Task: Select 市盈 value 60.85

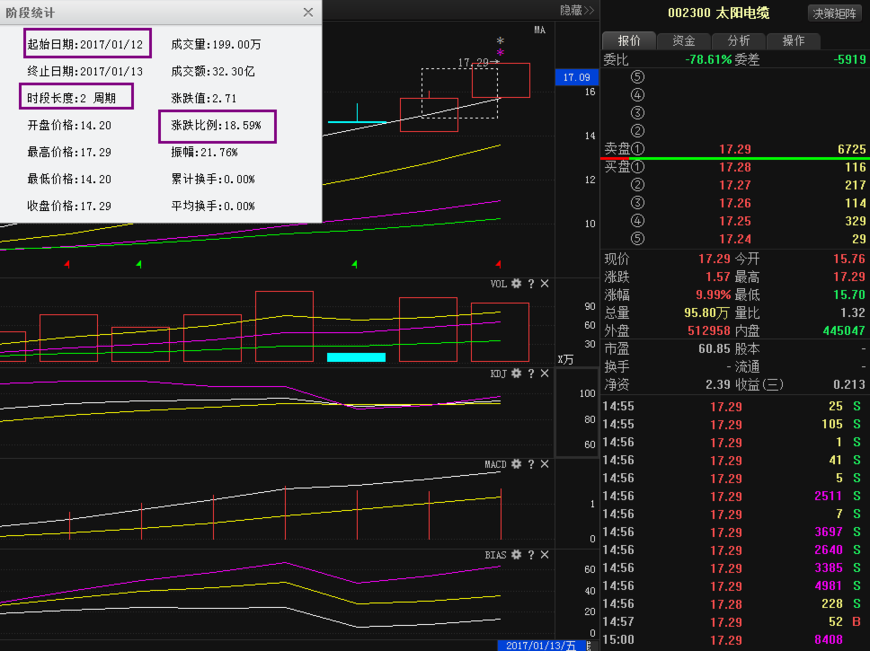Action: tap(714, 349)
